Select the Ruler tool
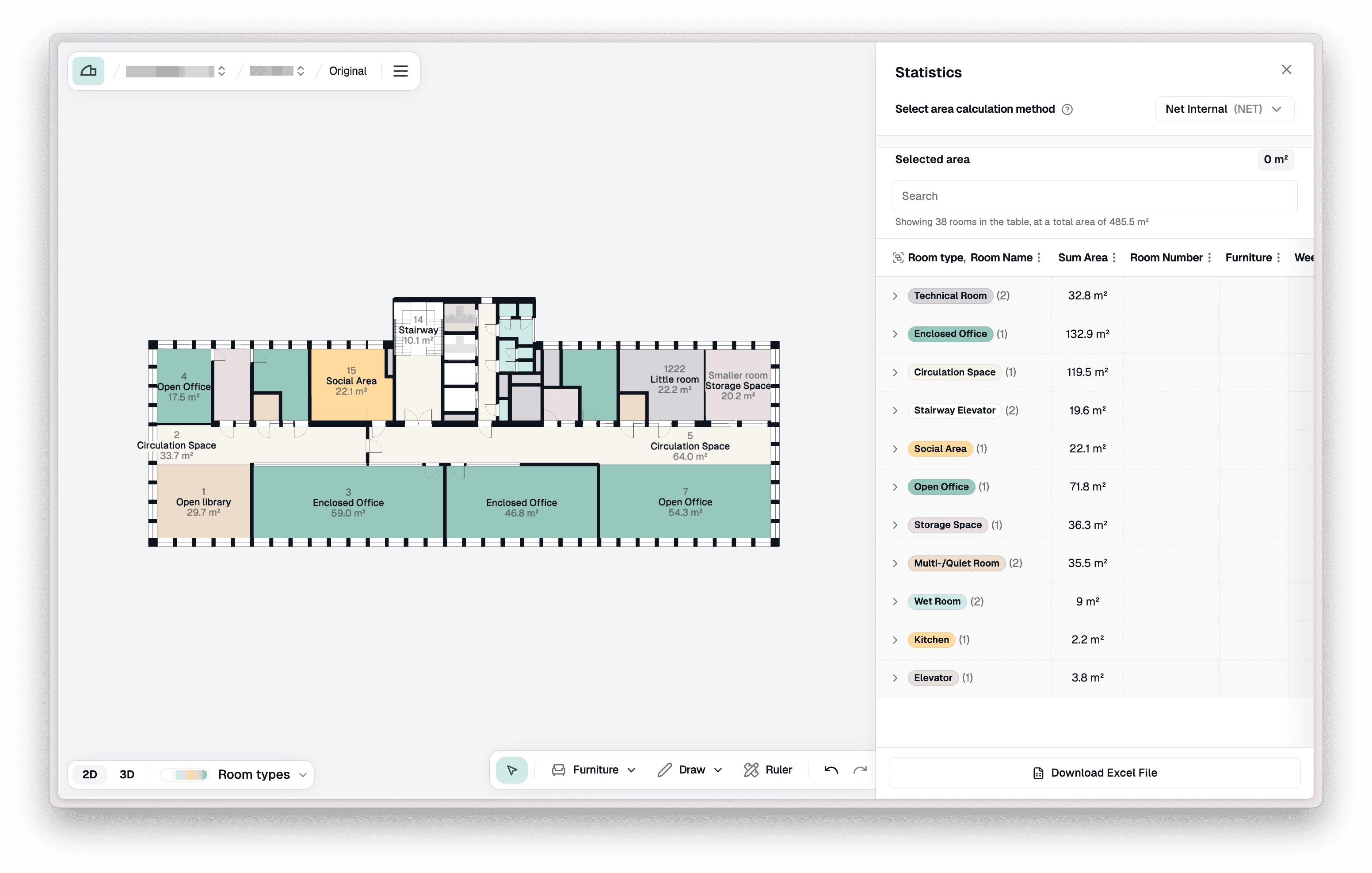The height and width of the screenshot is (873, 1372). tap(767, 770)
